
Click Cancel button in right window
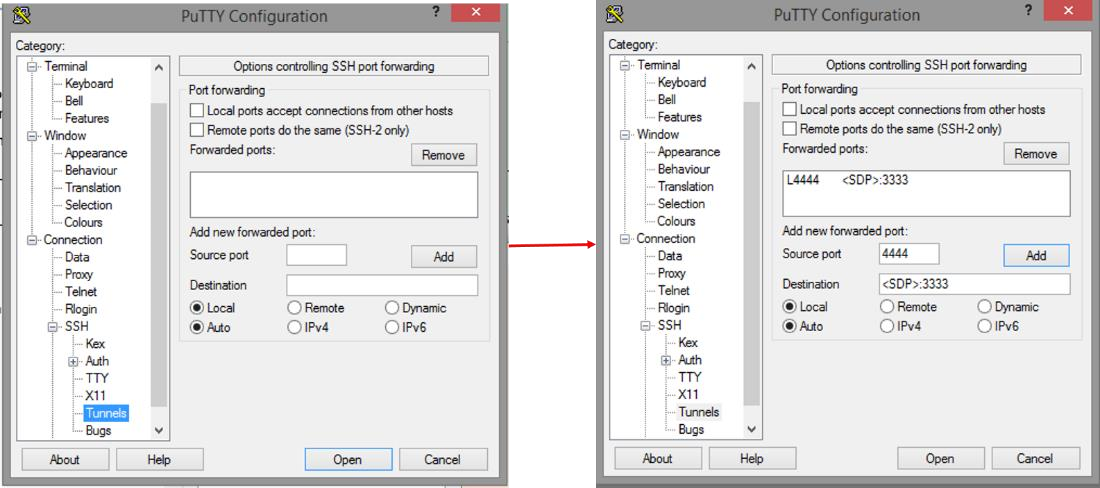click(1035, 459)
